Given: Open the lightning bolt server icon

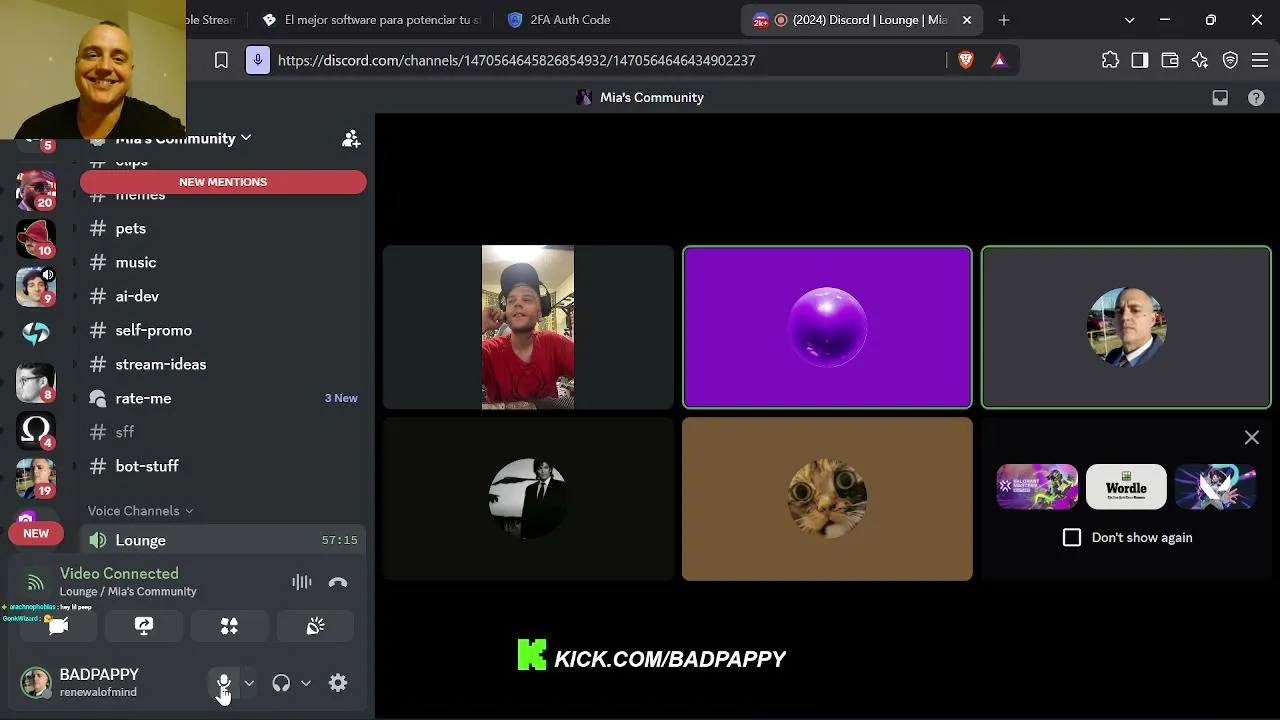Looking at the screenshot, I should point(36,333).
